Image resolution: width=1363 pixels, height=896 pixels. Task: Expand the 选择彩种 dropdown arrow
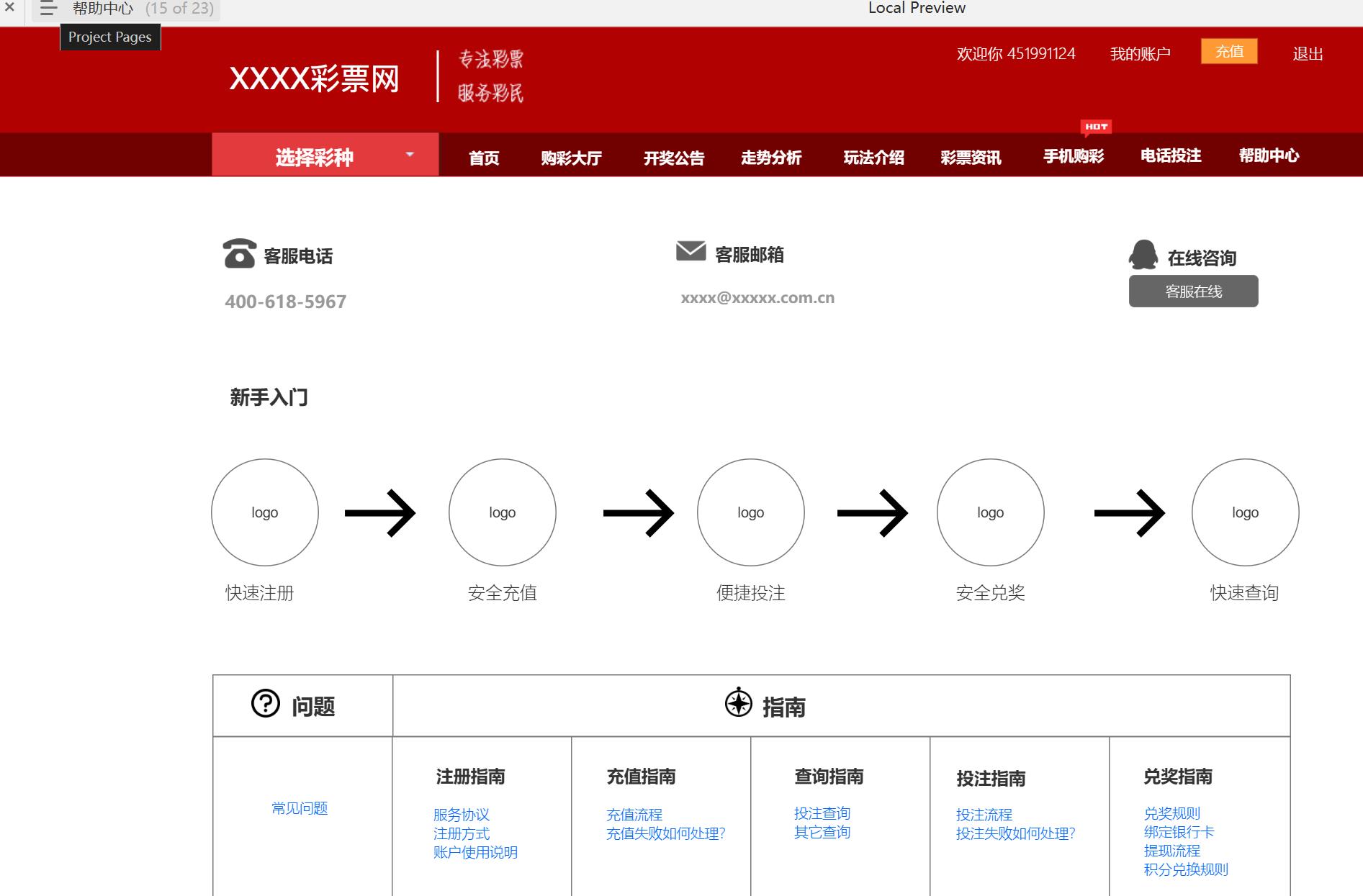point(410,154)
